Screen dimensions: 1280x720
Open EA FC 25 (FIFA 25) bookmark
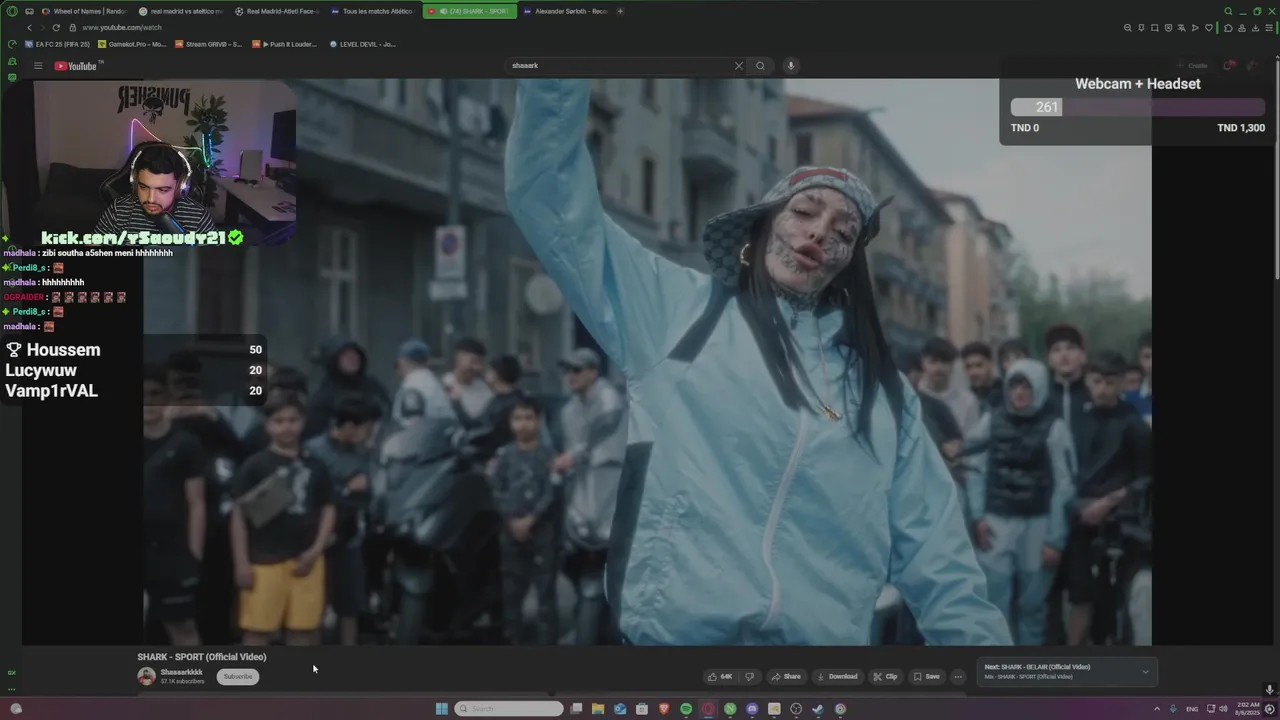[x=56, y=44]
